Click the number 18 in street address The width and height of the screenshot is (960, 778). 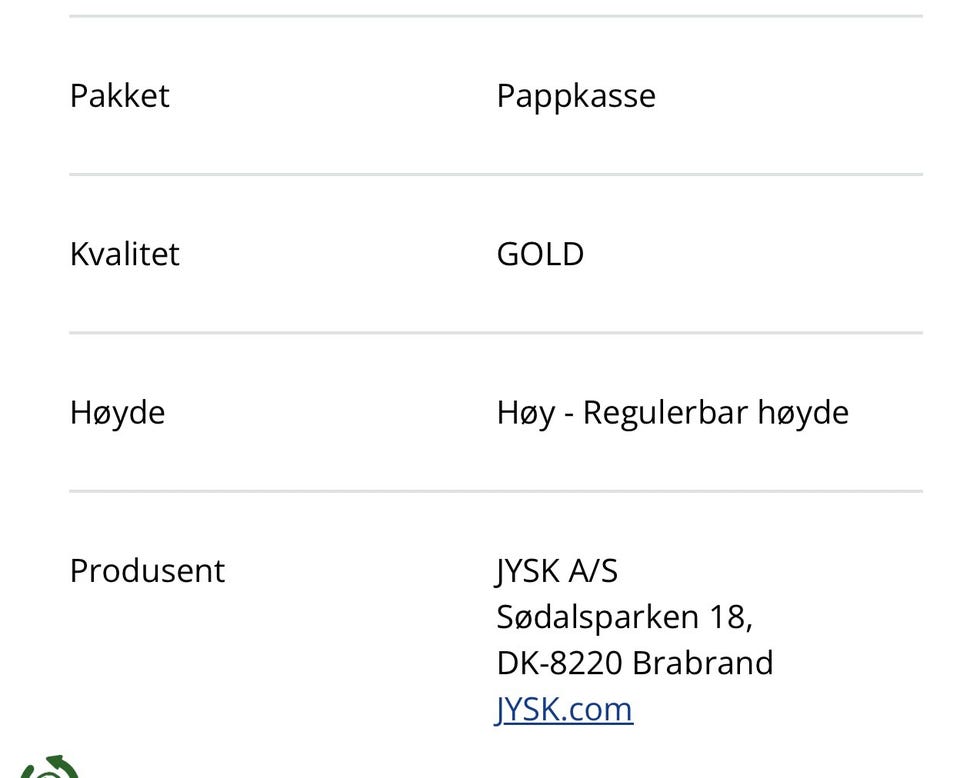pos(727,617)
